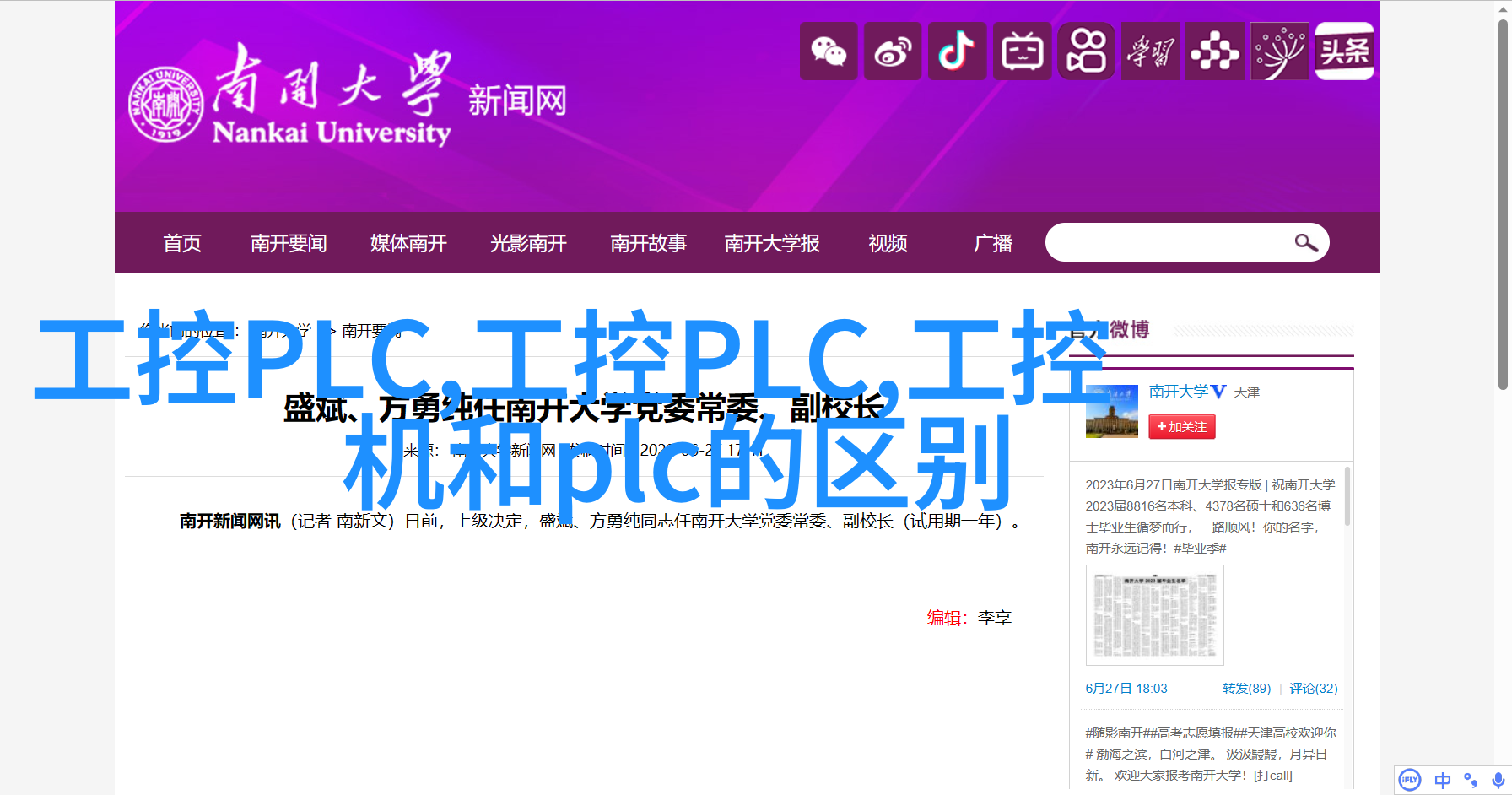Click the editor name 李享

click(995, 618)
